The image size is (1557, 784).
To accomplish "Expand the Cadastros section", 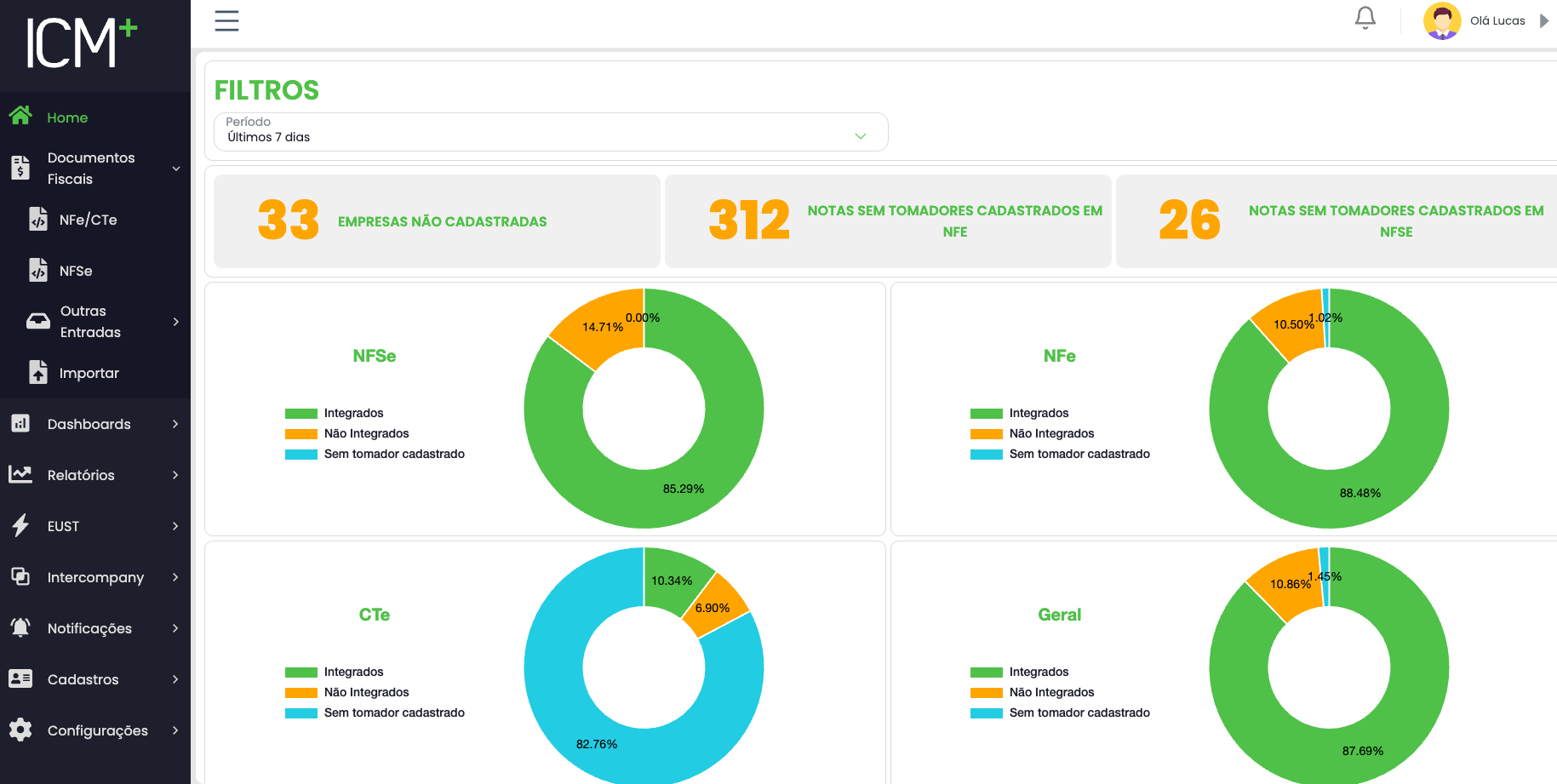I will [x=83, y=678].
